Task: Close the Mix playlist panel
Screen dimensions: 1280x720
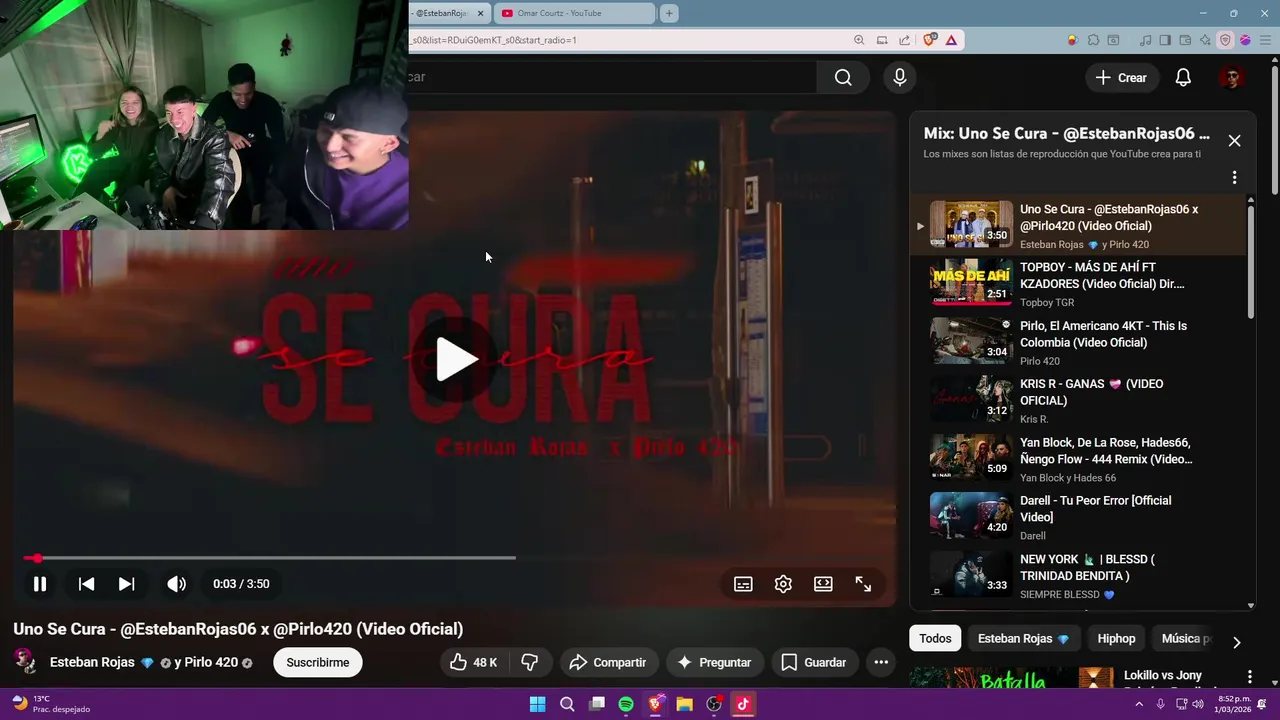Action: point(1234,141)
